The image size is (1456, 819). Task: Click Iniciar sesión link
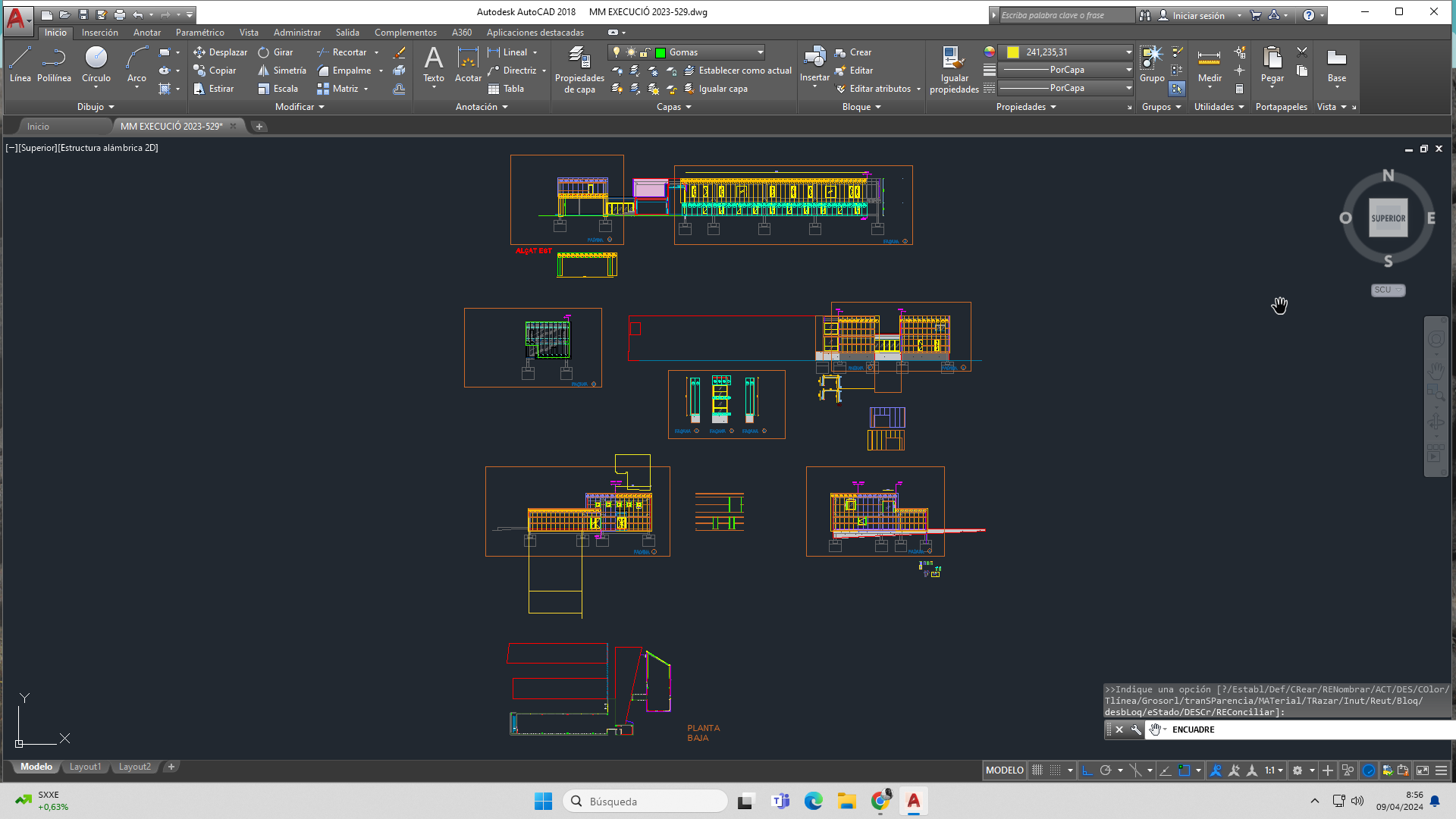pos(1198,15)
